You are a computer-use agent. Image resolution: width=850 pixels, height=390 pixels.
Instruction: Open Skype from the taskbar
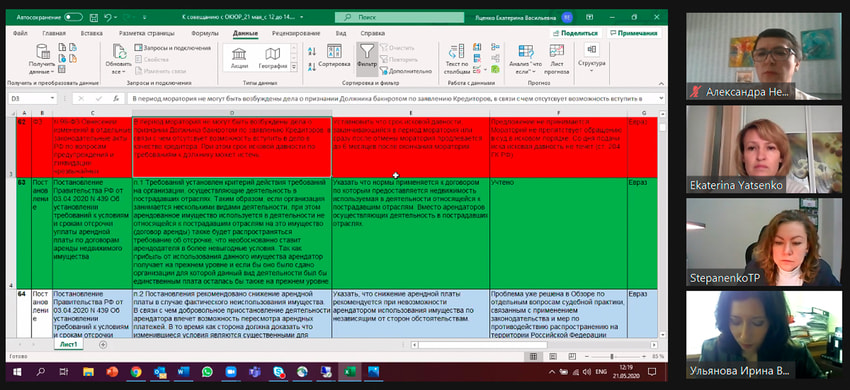[279, 372]
